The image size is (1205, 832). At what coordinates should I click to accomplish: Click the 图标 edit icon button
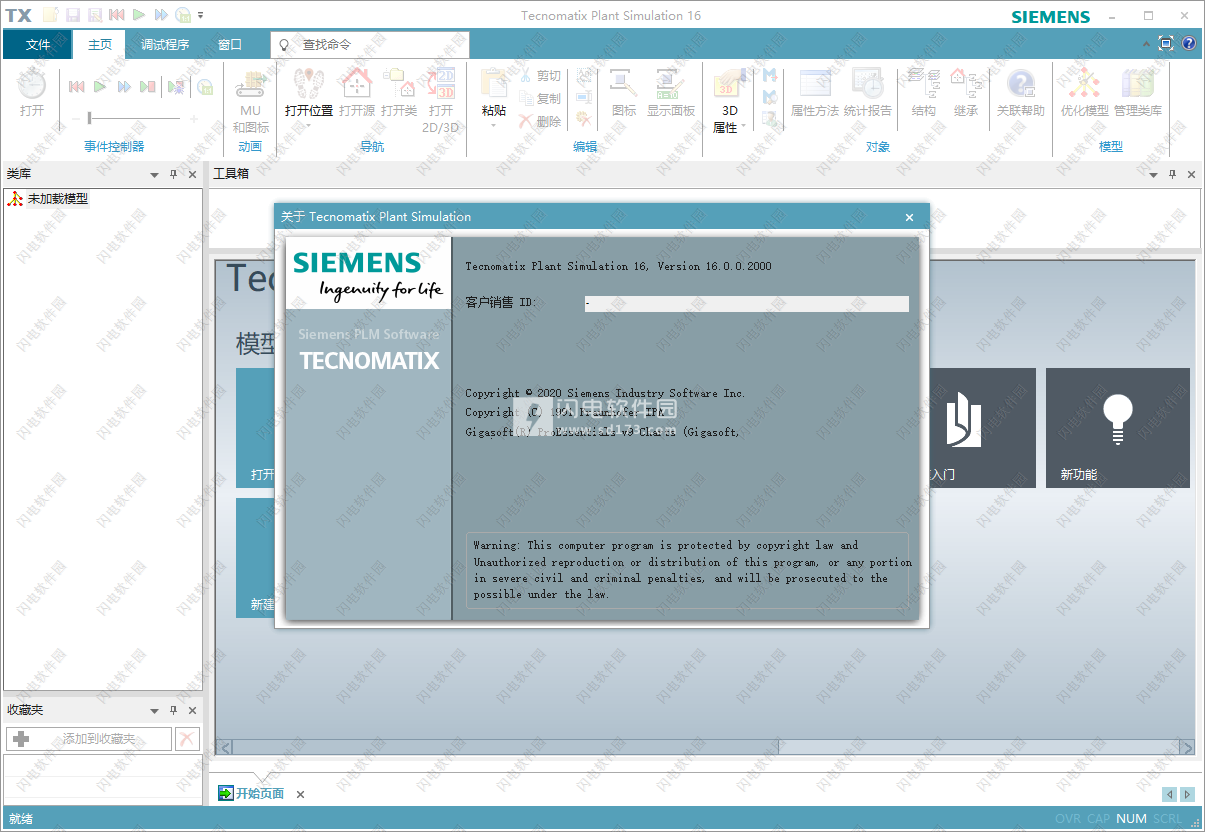tap(623, 85)
